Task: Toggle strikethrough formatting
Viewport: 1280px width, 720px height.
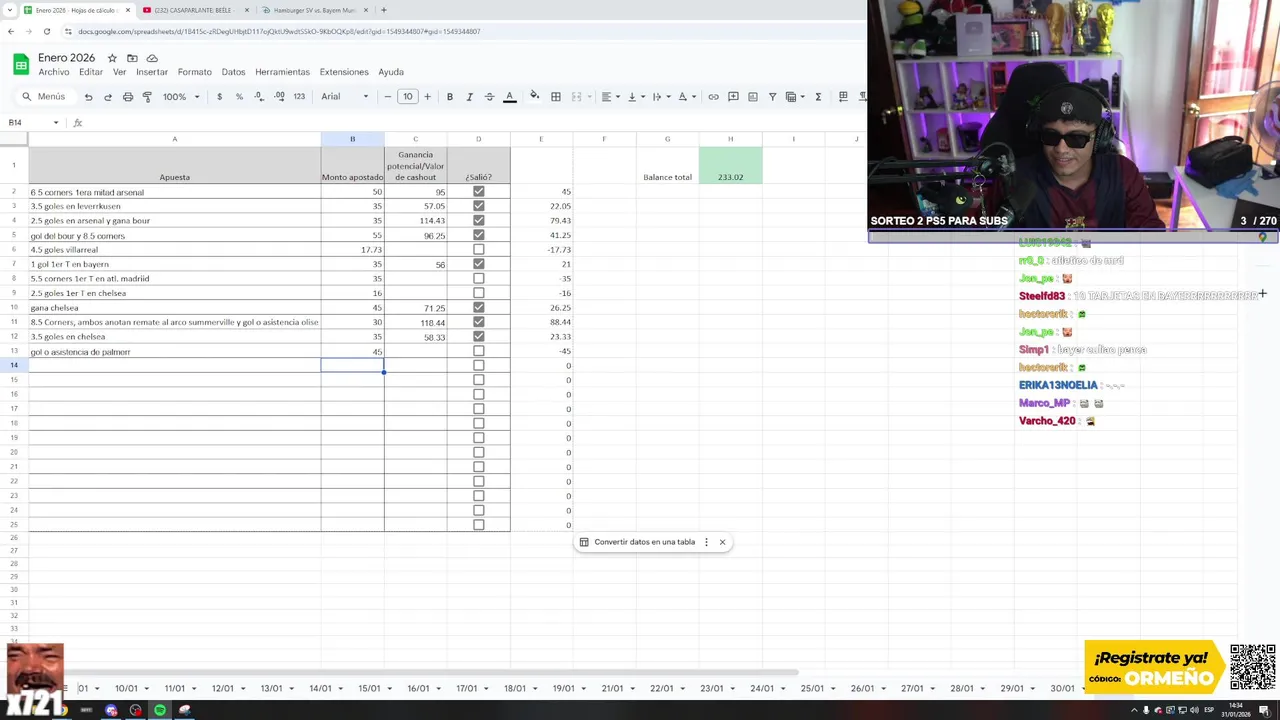Action: pyautogui.click(x=489, y=97)
